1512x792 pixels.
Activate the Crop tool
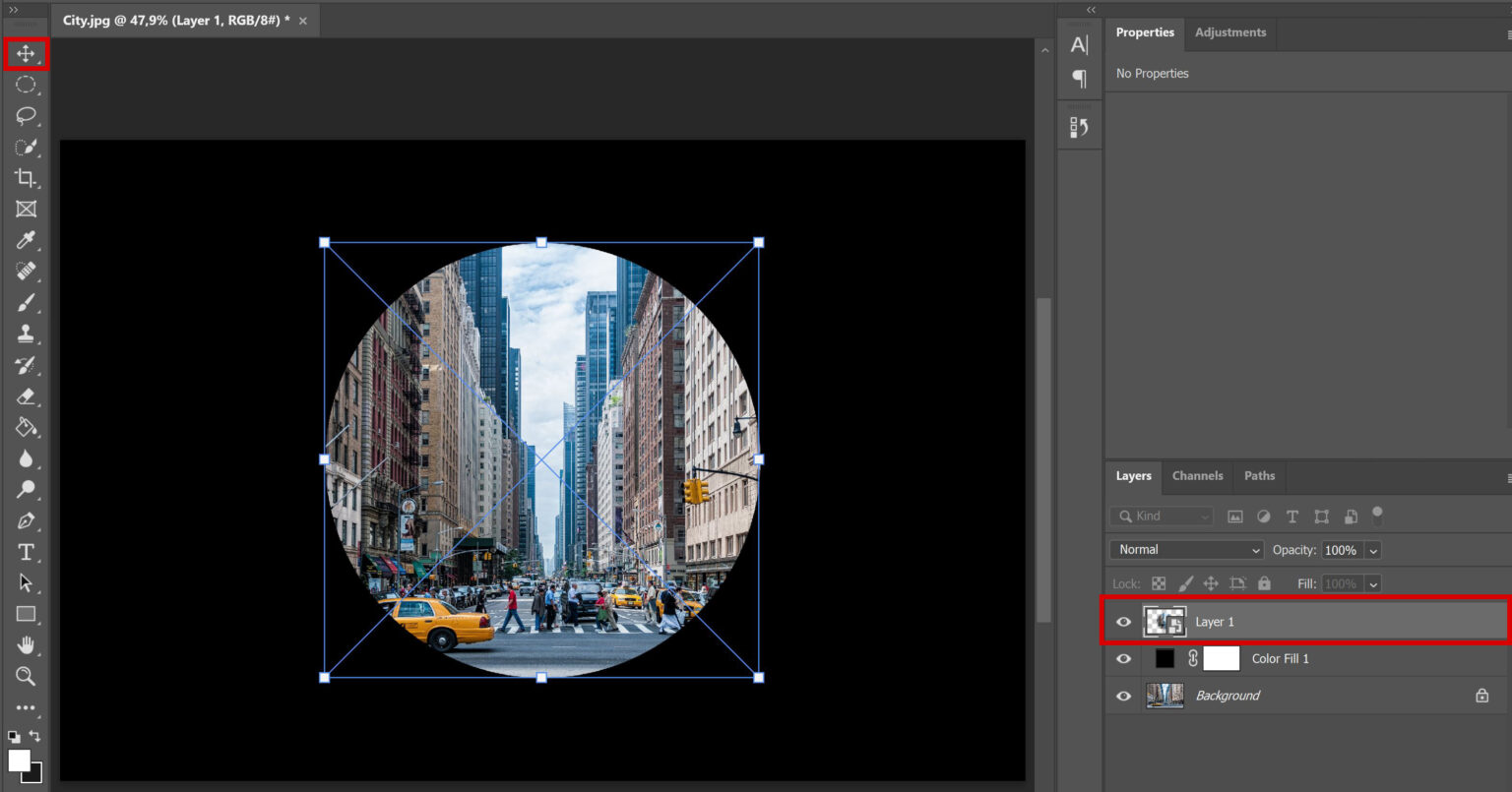27,178
